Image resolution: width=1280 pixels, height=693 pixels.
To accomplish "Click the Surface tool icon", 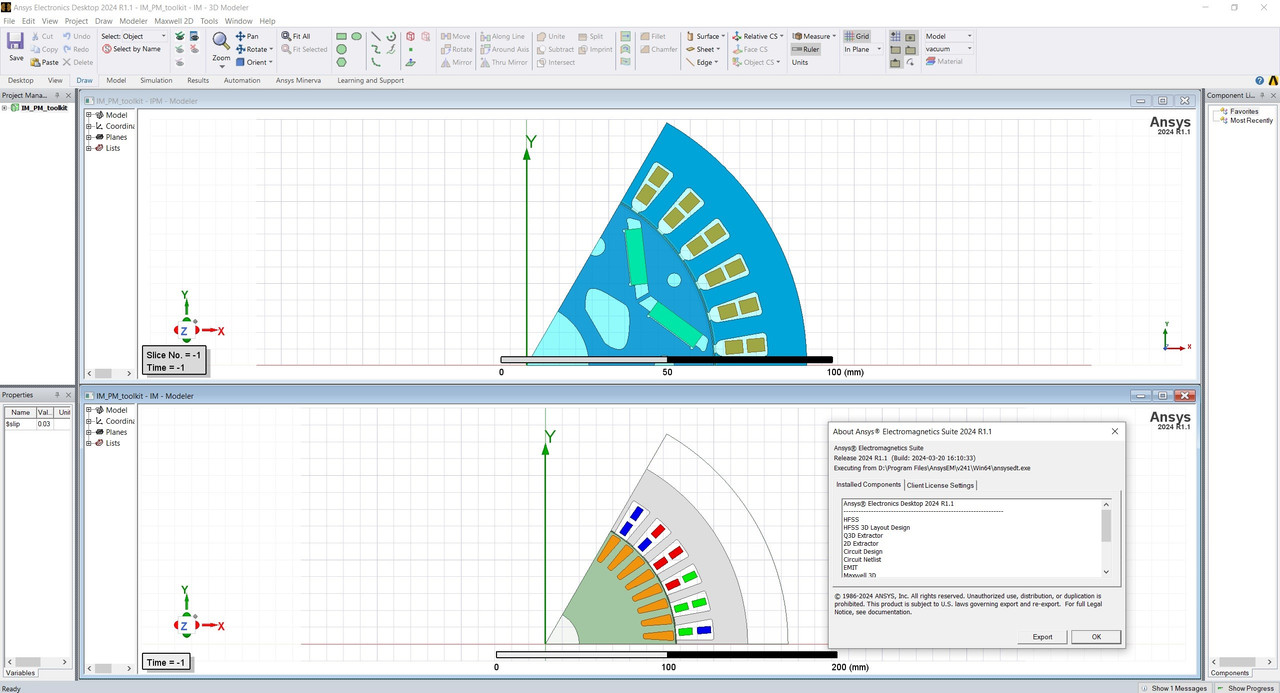I will click(689, 36).
